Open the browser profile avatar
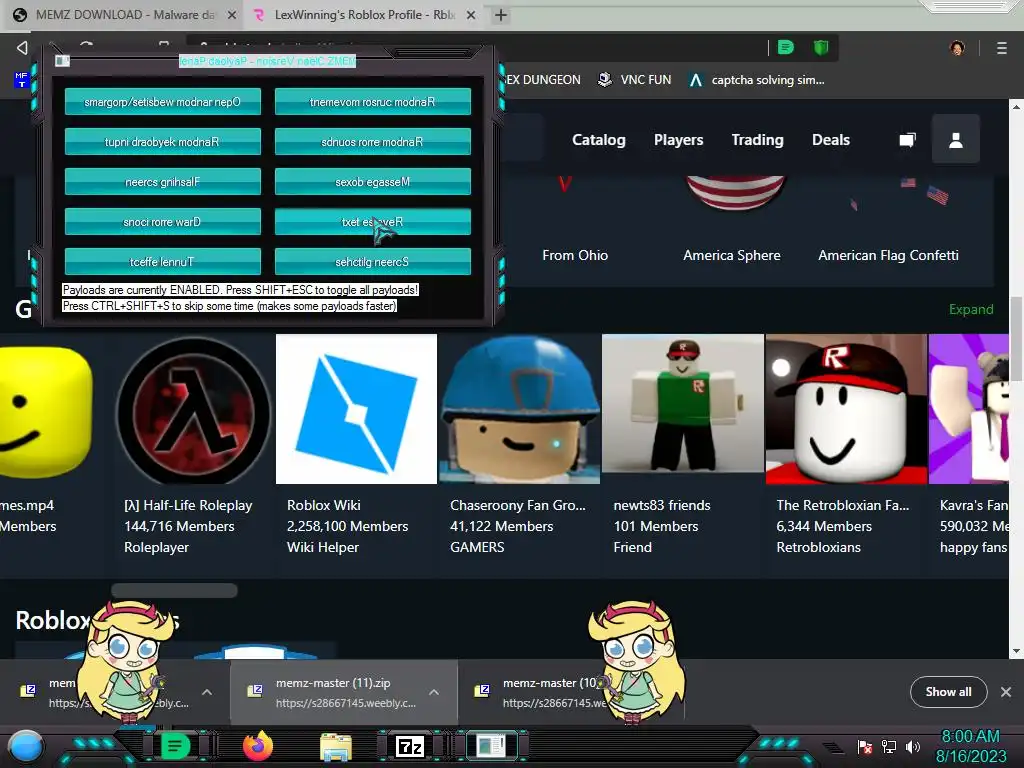This screenshot has width=1024, height=768. coord(957,48)
